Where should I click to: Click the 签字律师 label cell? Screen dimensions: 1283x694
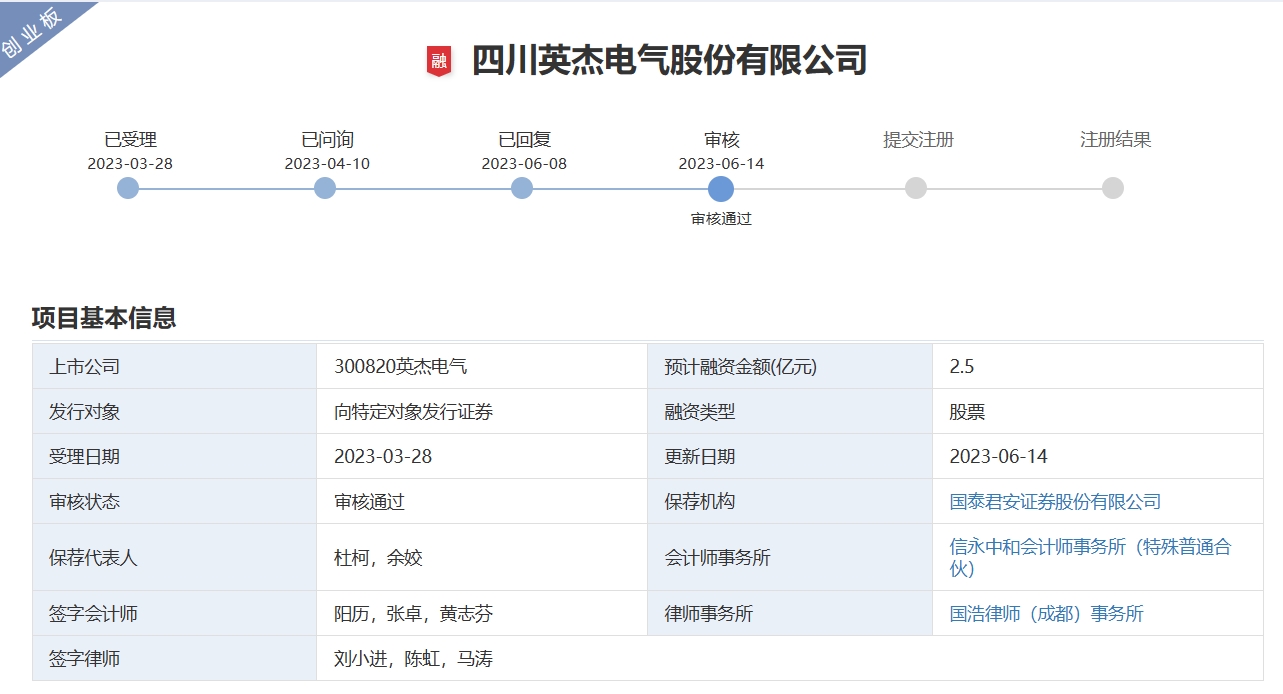174,658
